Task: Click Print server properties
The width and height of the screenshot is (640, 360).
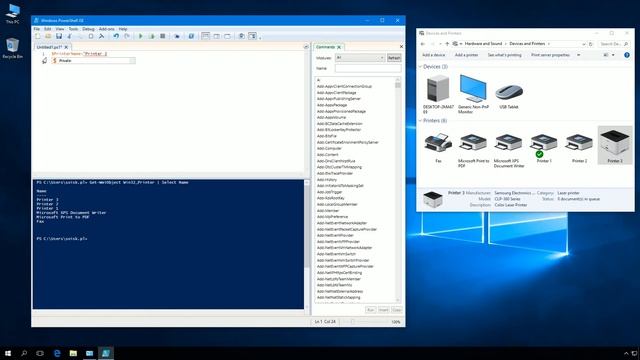Action: point(550,55)
